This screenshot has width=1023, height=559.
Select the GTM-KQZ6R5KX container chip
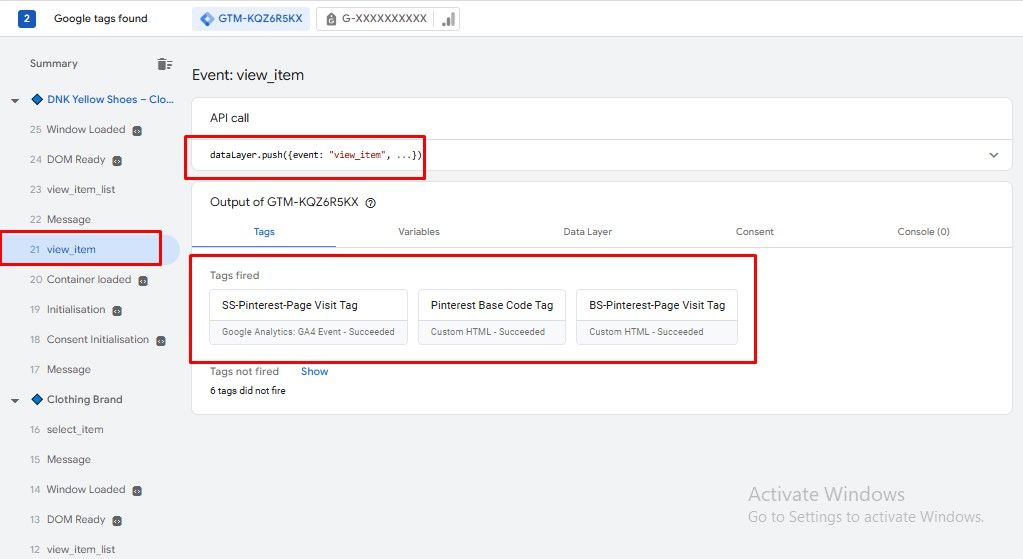click(251, 19)
